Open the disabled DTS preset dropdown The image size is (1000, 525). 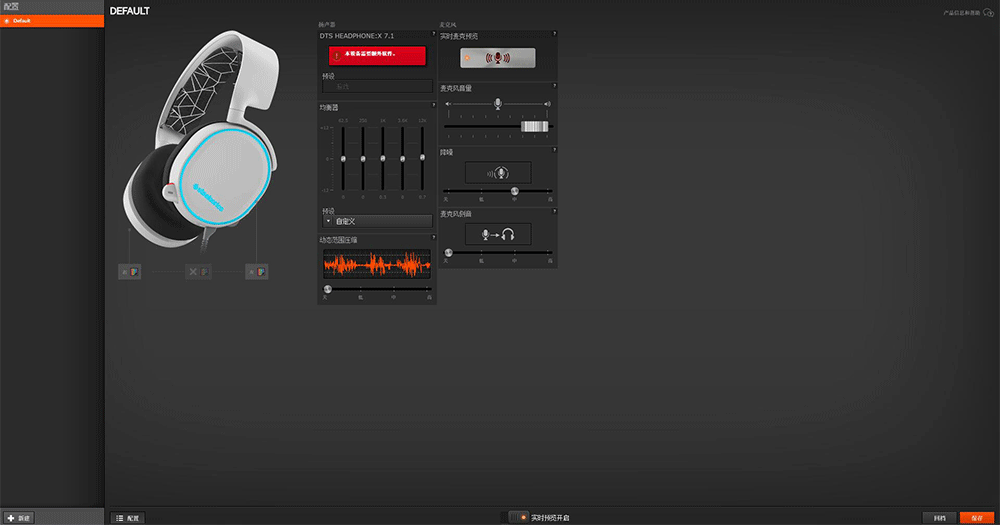[x=377, y=86]
